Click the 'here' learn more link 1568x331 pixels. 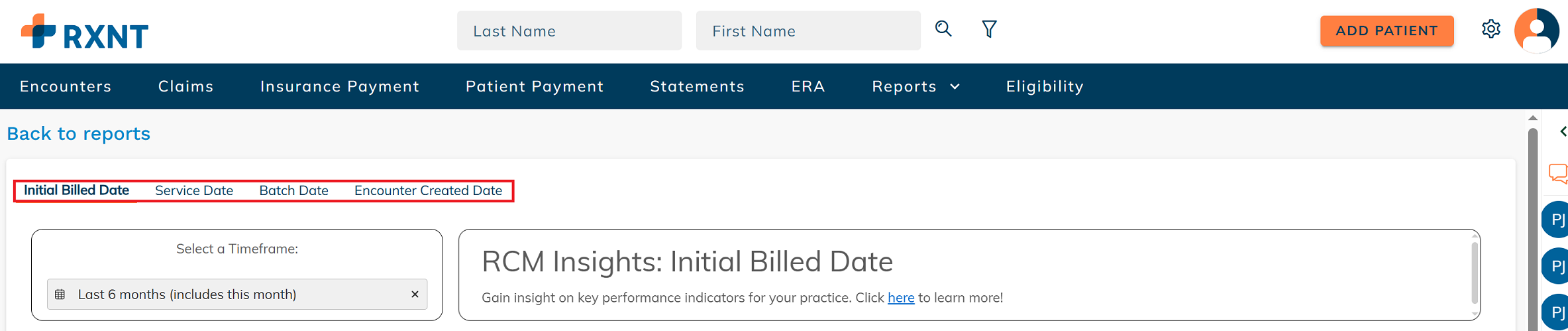click(901, 298)
